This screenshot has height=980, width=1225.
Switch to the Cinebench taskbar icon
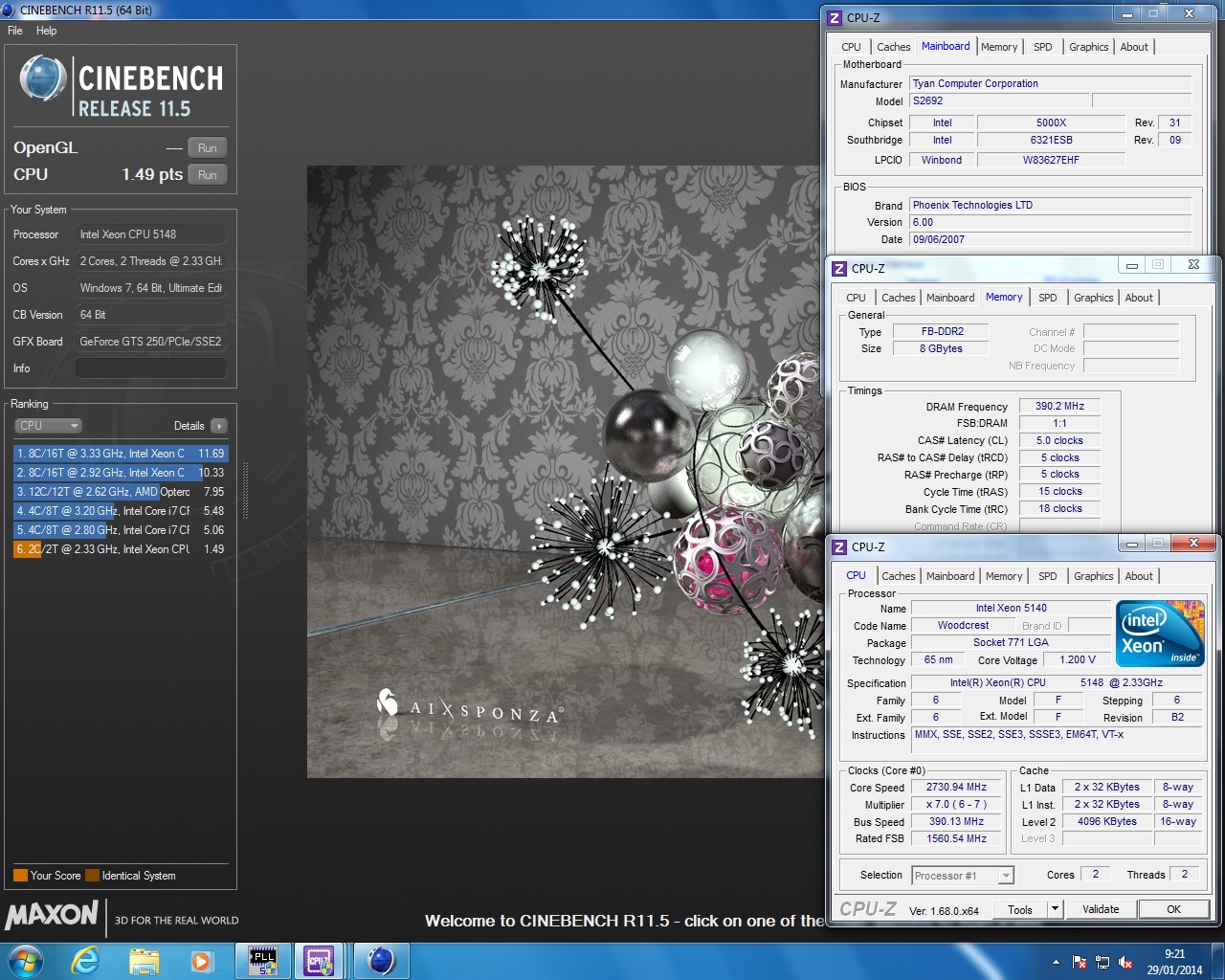pyautogui.click(x=381, y=961)
